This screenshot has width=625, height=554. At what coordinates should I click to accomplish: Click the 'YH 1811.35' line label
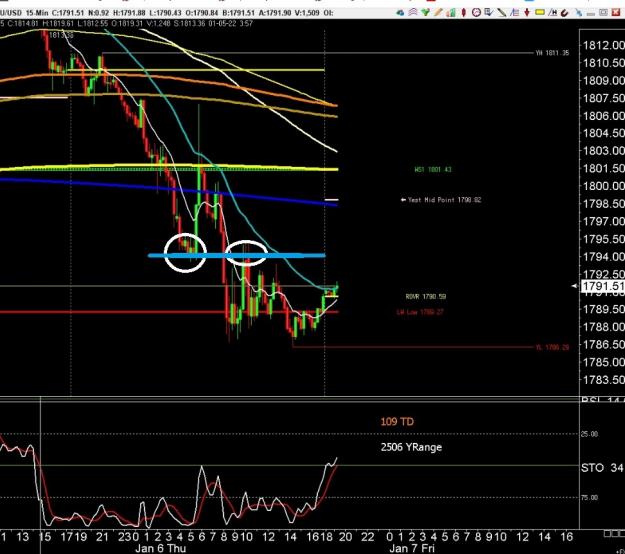[x=552, y=53]
